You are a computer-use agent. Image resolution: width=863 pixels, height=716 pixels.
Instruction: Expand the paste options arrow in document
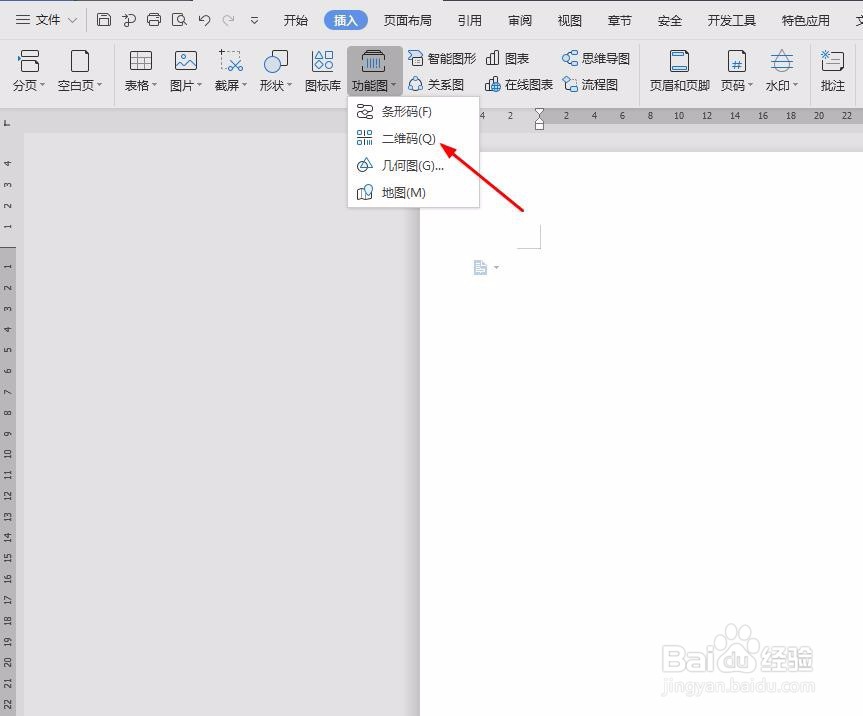coord(496,267)
